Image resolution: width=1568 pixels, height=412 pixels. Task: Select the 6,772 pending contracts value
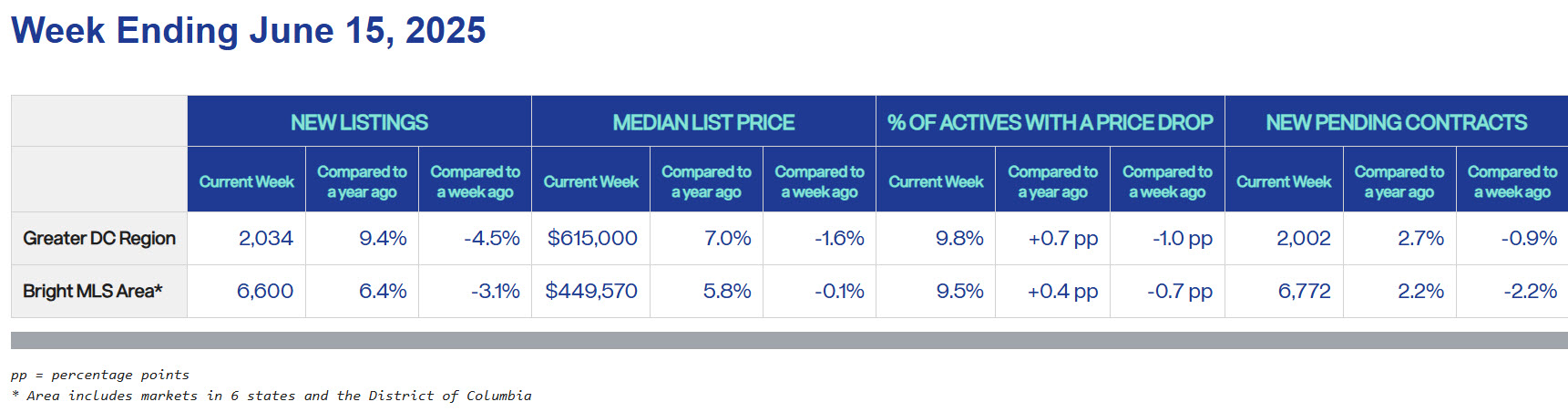point(1305,292)
